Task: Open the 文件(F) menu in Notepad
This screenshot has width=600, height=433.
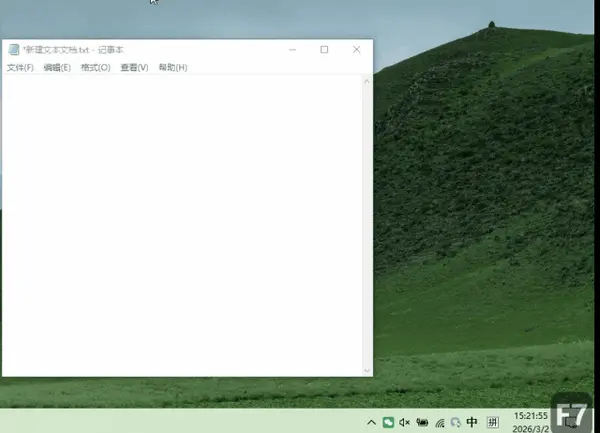Action: pyautogui.click(x=20, y=68)
